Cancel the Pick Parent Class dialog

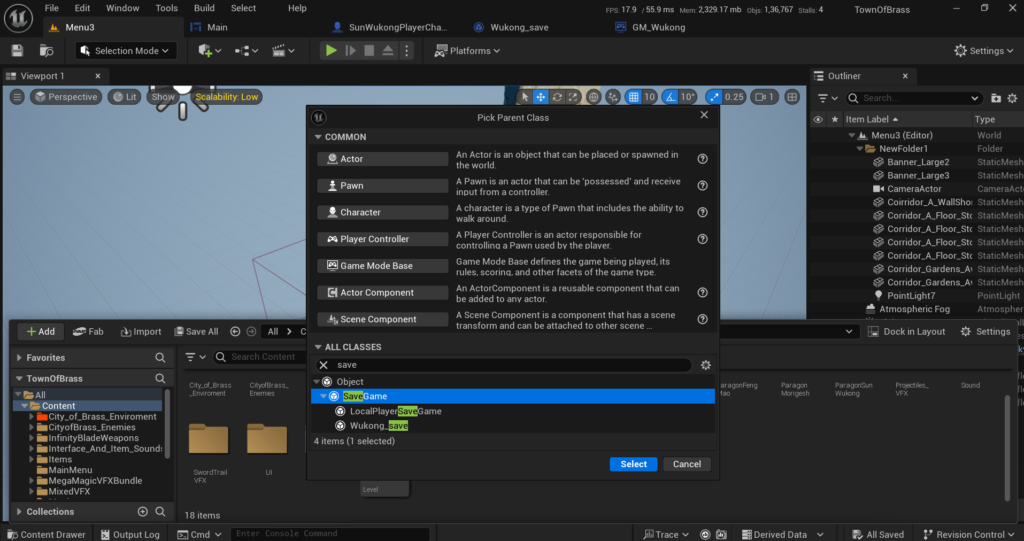click(687, 464)
